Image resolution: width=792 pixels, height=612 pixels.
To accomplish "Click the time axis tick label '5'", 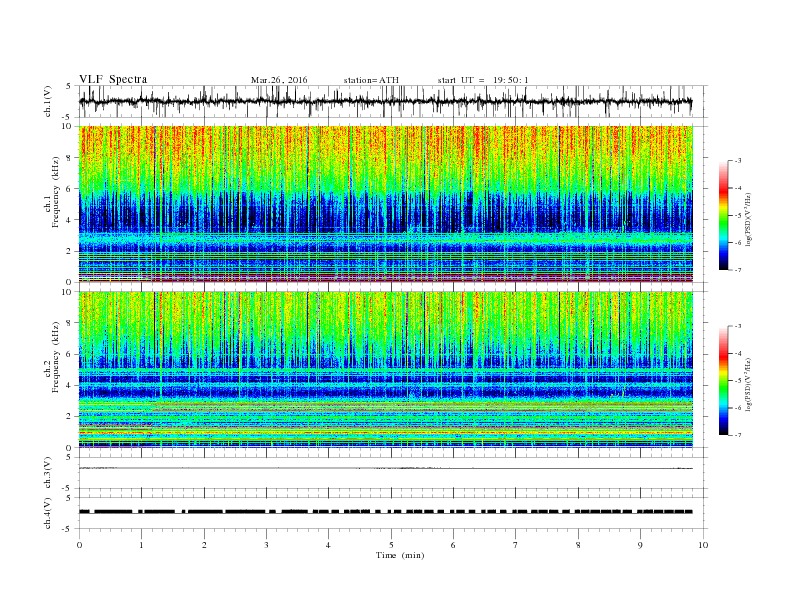I will click(x=391, y=545).
